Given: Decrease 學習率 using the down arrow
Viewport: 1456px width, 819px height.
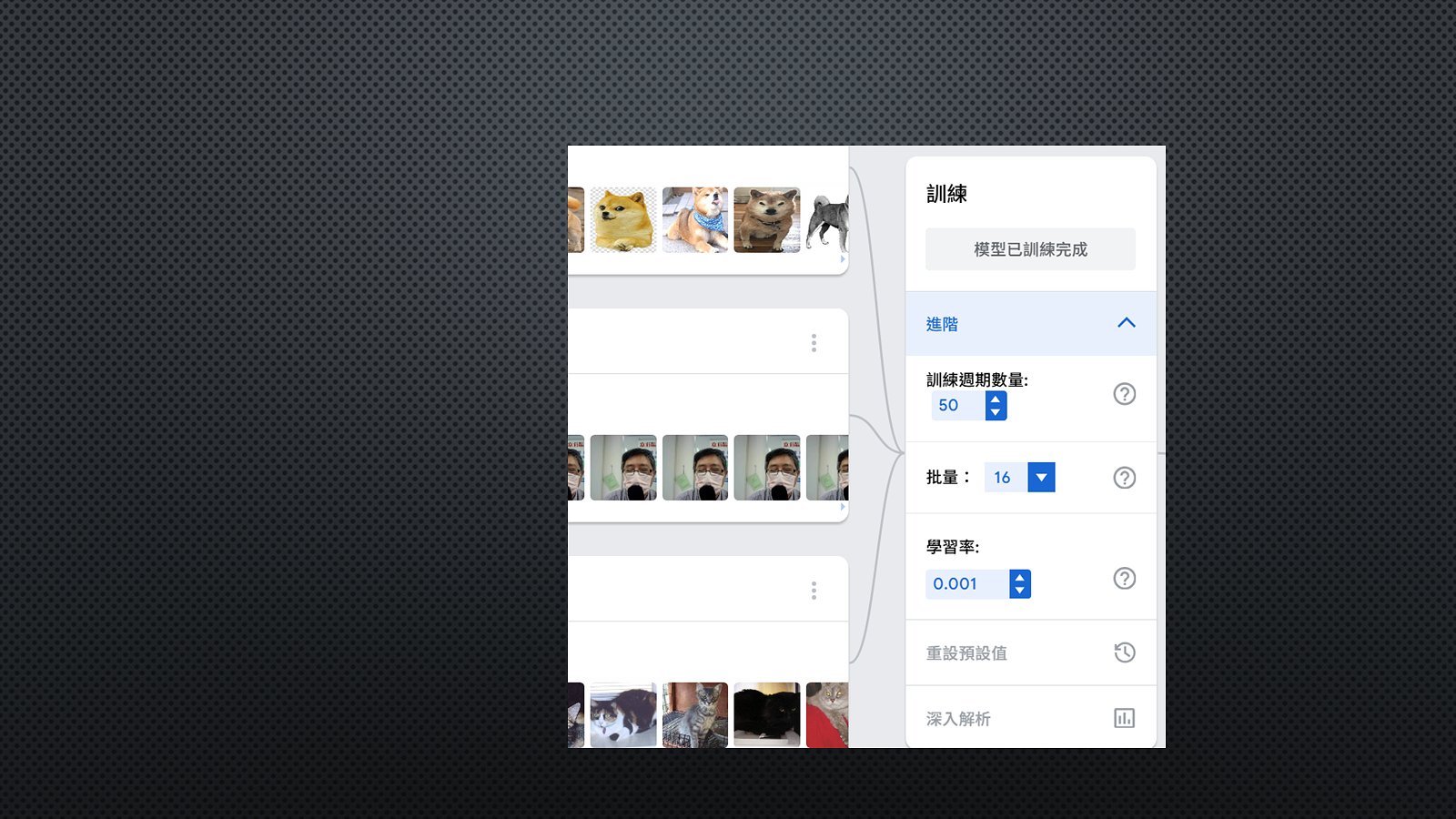Looking at the screenshot, I should 1019,591.
